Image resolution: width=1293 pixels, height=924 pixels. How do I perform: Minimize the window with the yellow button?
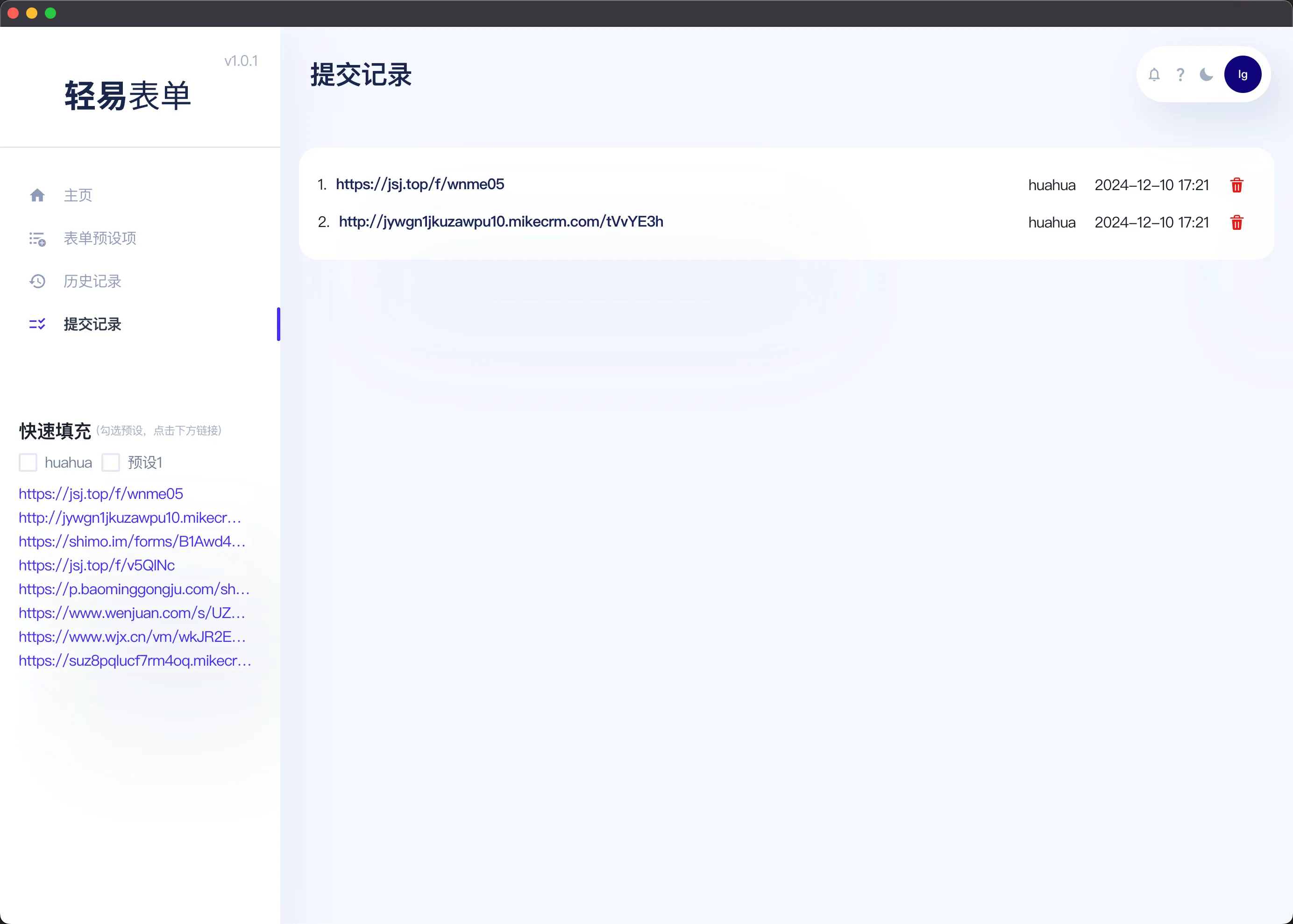31,13
